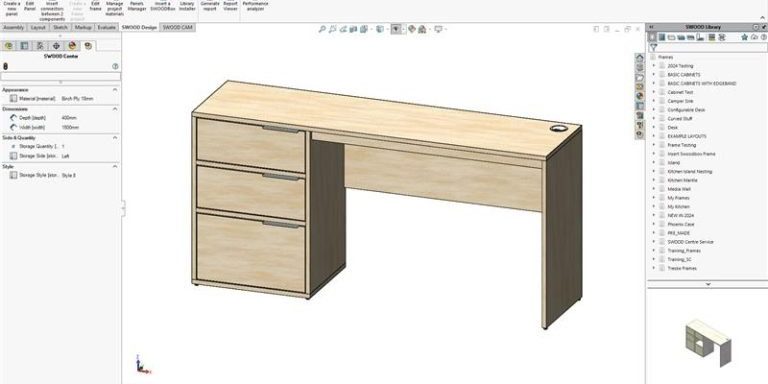Image resolution: width=768 pixels, height=384 pixels.
Task: Select Cabinet Test library item
Action: (x=680, y=92)
